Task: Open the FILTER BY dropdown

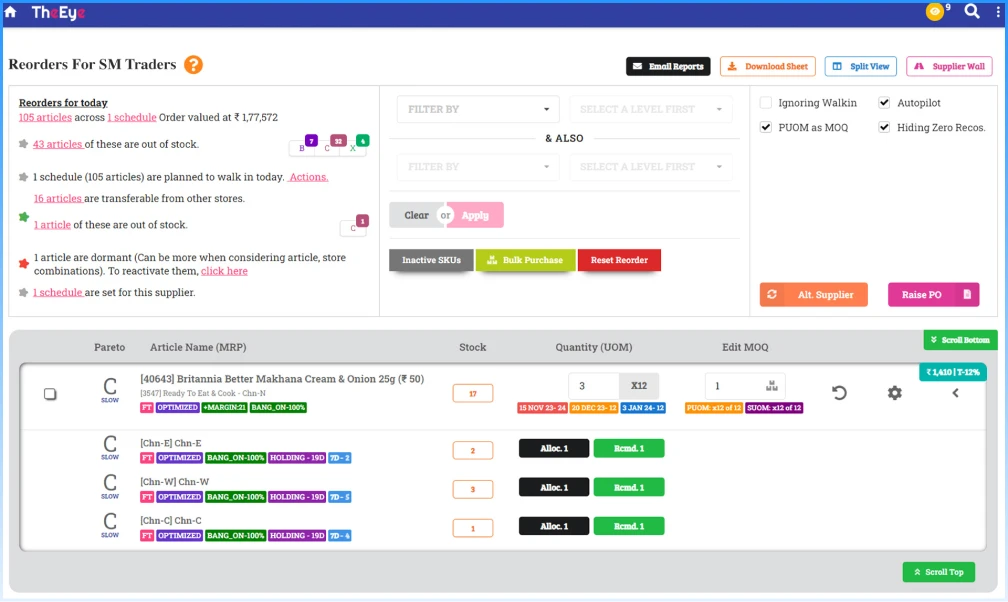Action: click(477, 110)
